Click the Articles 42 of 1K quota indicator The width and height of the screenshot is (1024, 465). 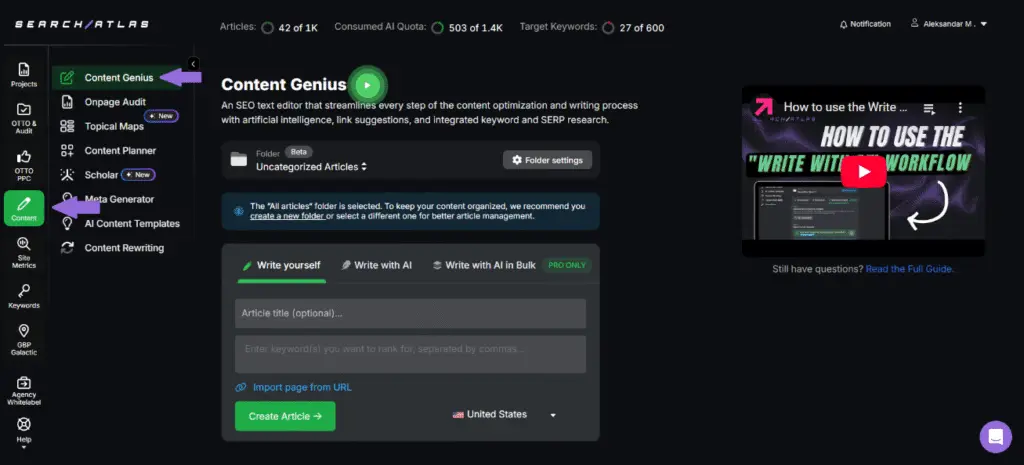268,27
